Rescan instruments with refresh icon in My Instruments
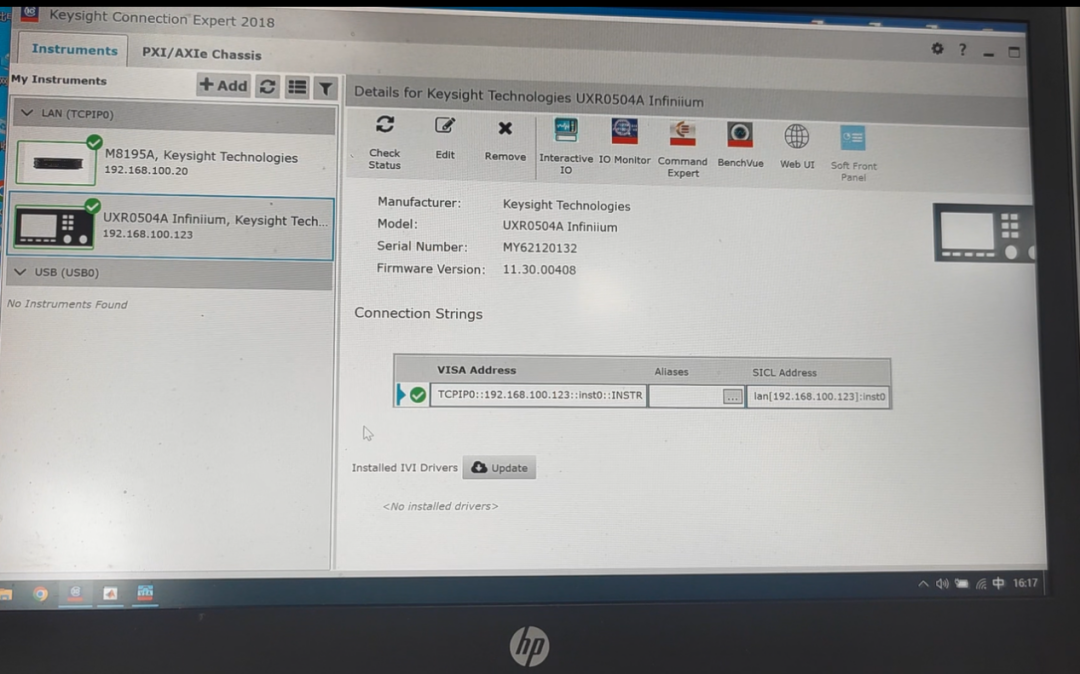 (x=267, y=87)
